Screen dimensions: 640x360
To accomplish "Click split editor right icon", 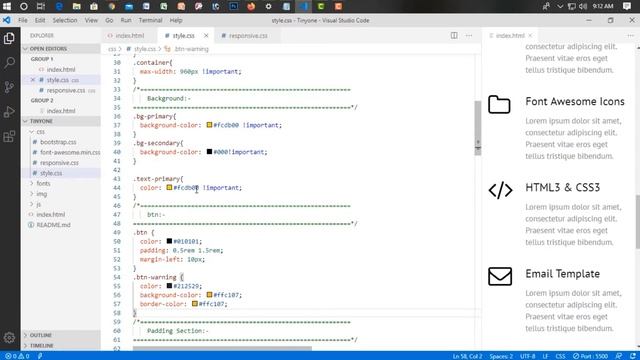I will [x=454, y=36].
